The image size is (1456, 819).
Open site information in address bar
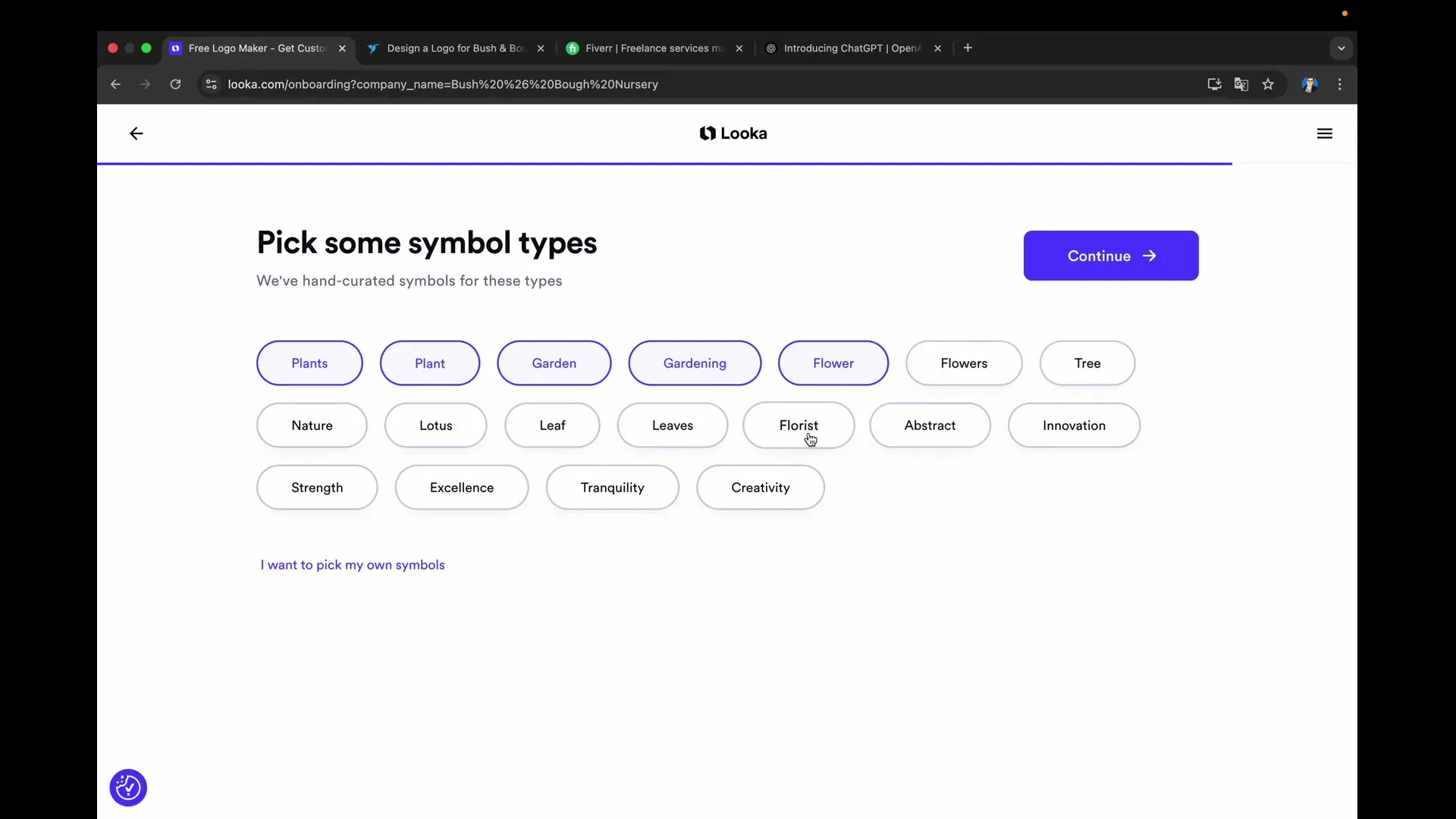pos(211,84)
